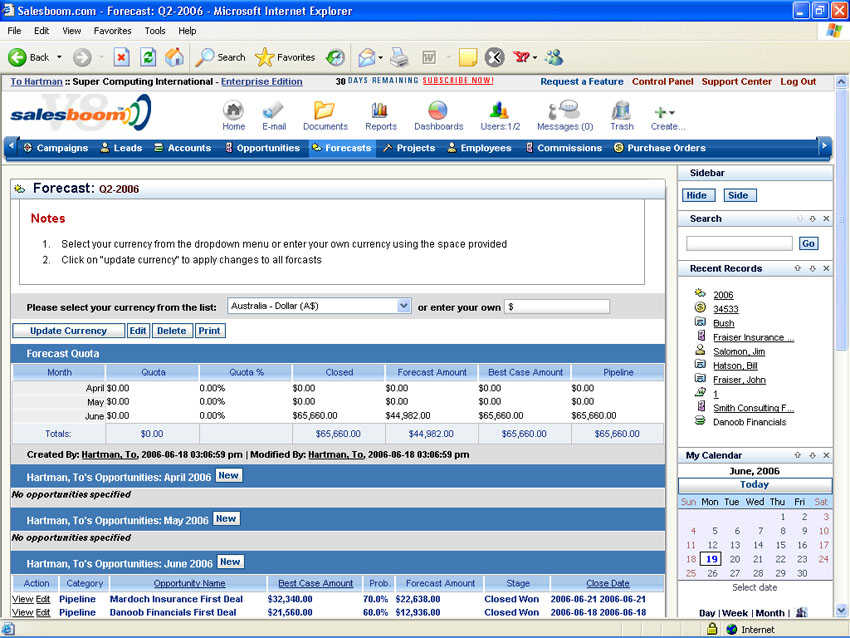
Task: Open the Home icon in Salesboom toolbar
Action: coord(233,112)
